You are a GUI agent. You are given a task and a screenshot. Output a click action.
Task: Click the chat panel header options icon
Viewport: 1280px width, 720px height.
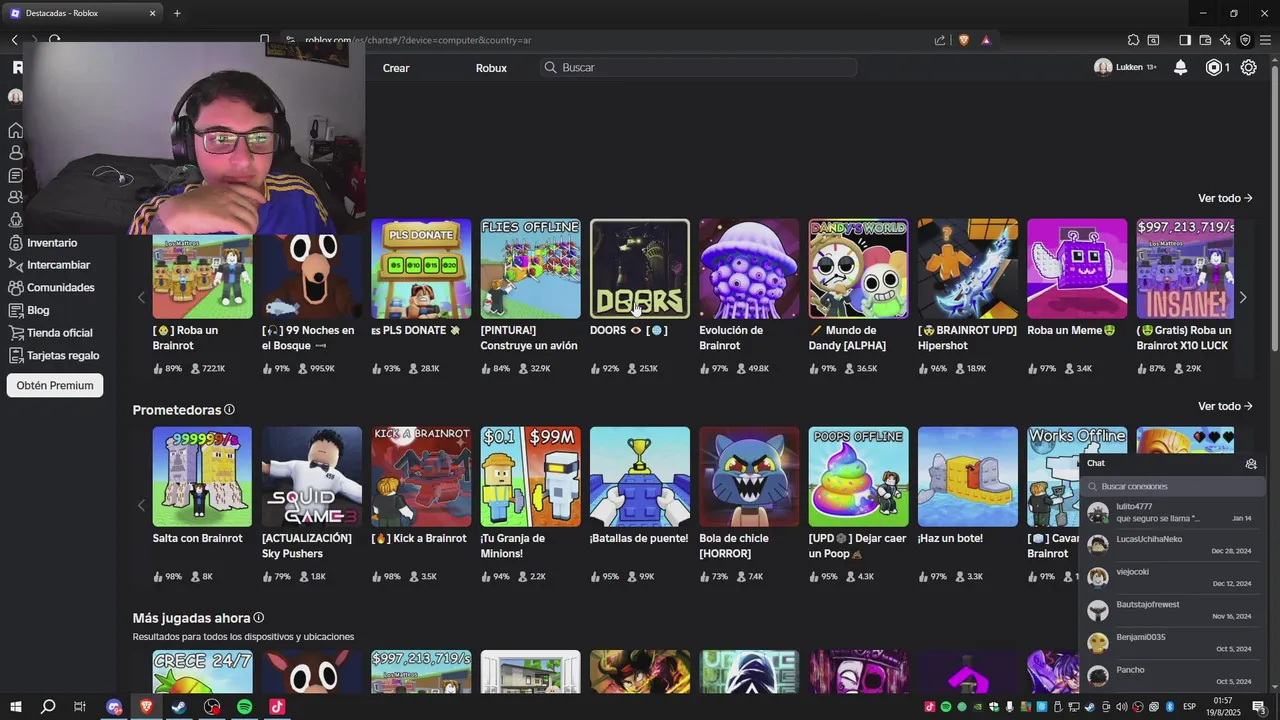pyautogui.click(x=1251, y=464)
